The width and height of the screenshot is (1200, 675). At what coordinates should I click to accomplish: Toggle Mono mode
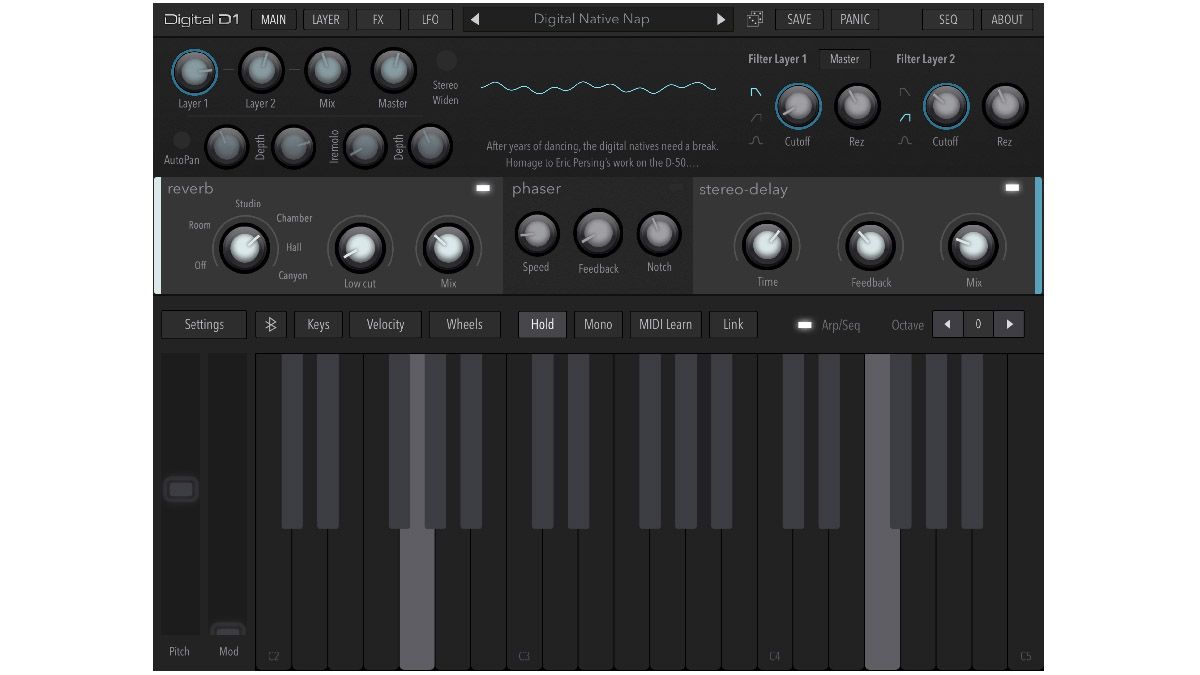[x=598, y=324]
